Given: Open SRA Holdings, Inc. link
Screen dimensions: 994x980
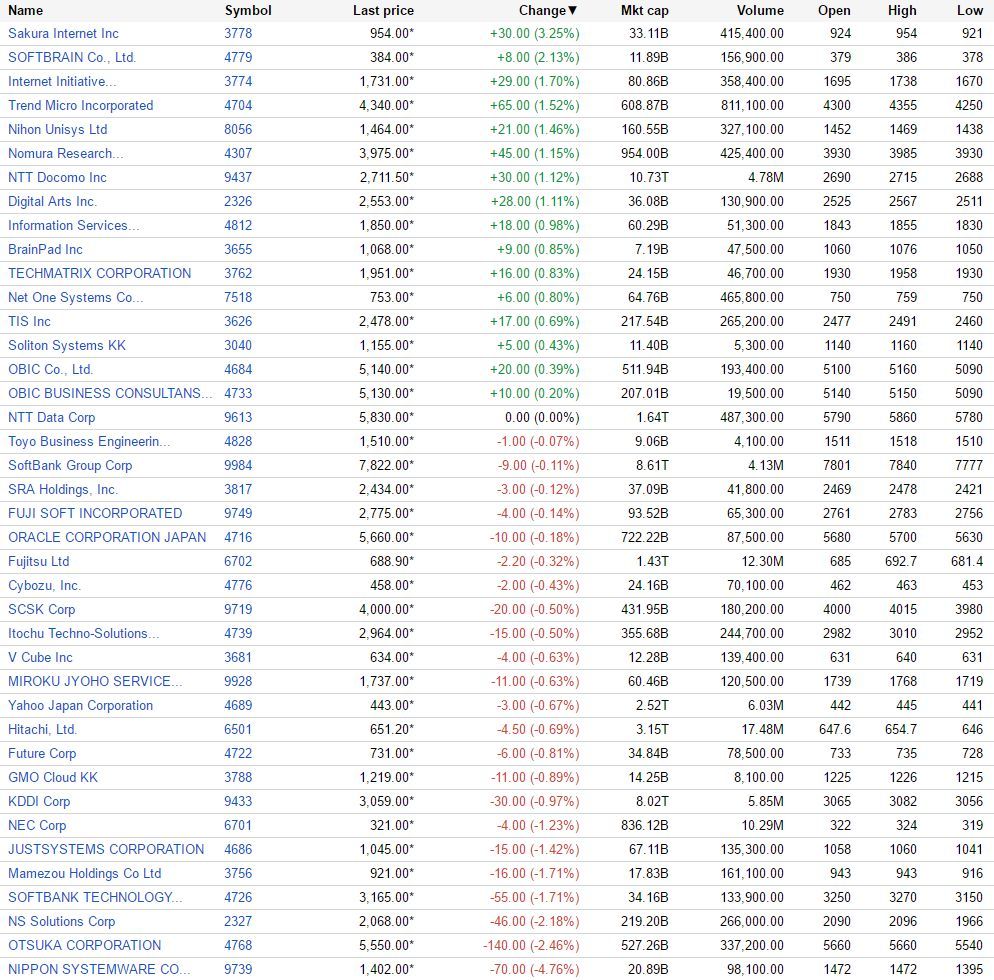Looking at the screenshot, I should coord(63,491).
